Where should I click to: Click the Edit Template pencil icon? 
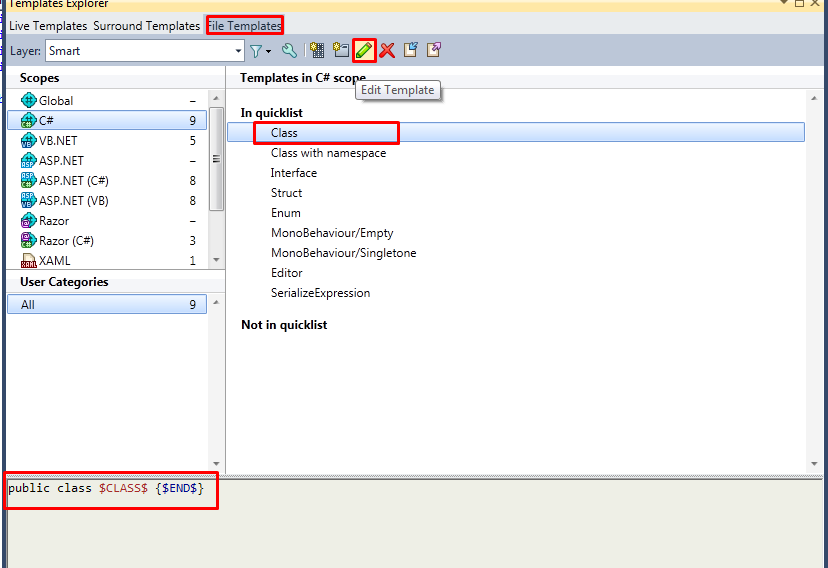coord(364,50)
